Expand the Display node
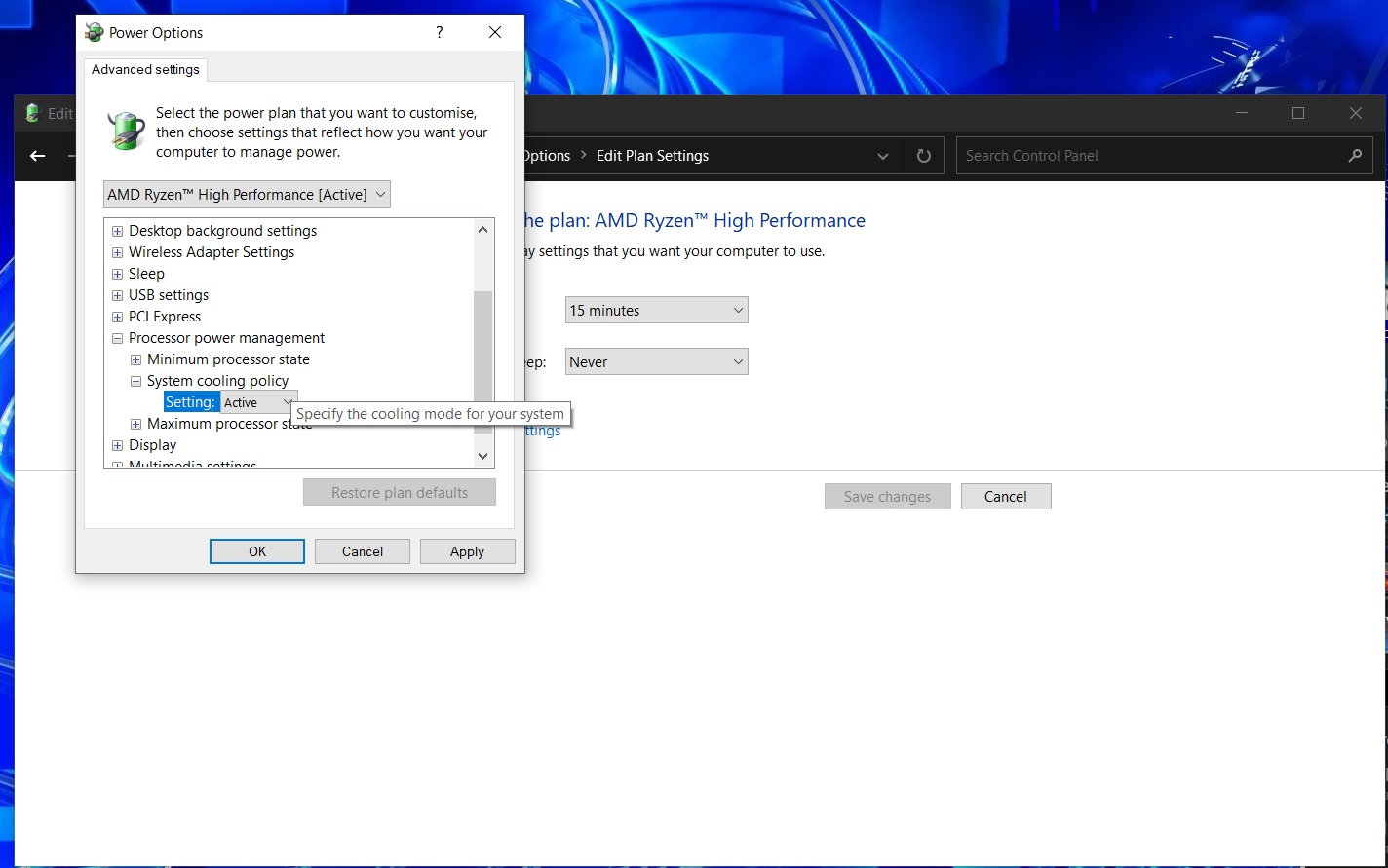Viewport: 1388px width, 868px height. click(x=117, y=445)
